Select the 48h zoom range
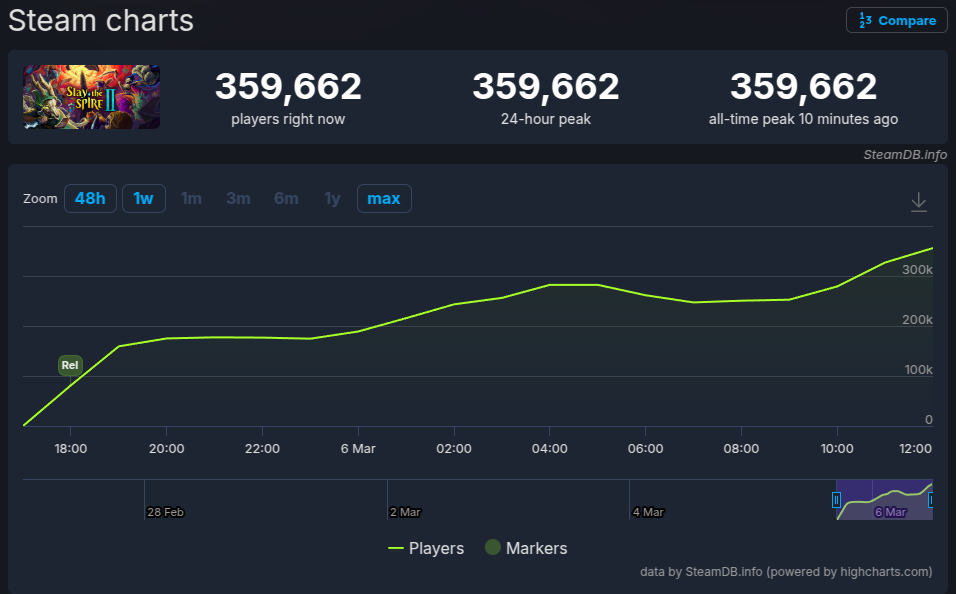Screen dimensions: 956x594 pyautogui.click(x=90, y=198)
